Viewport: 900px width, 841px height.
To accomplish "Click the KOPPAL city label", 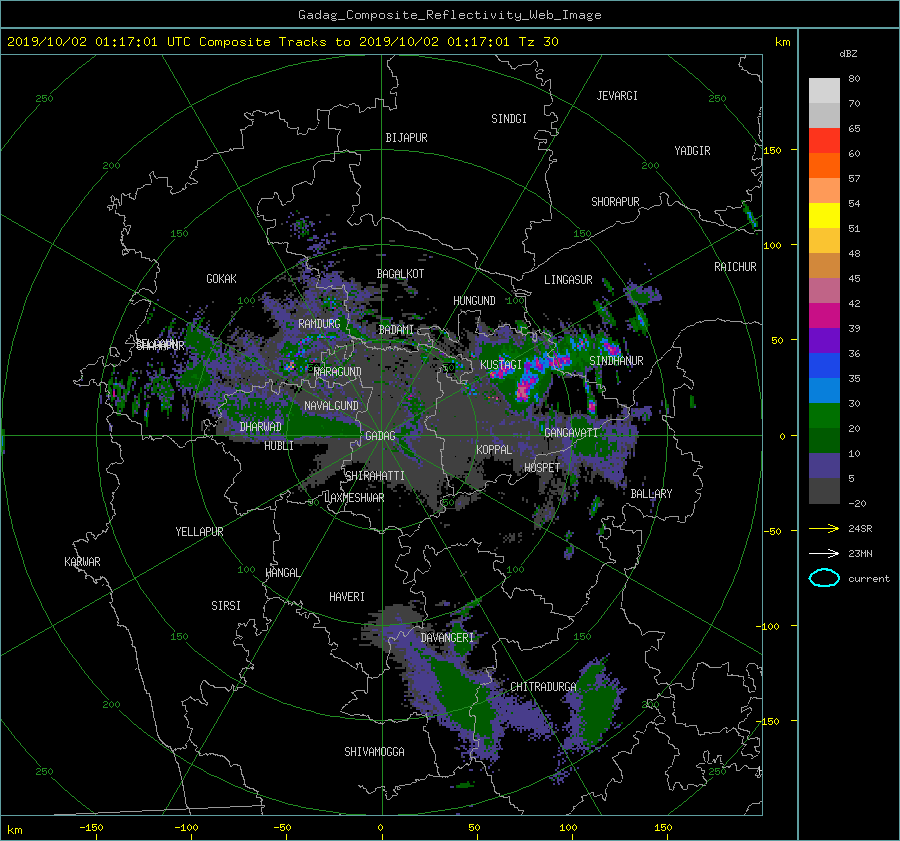I will coord(494,449).
